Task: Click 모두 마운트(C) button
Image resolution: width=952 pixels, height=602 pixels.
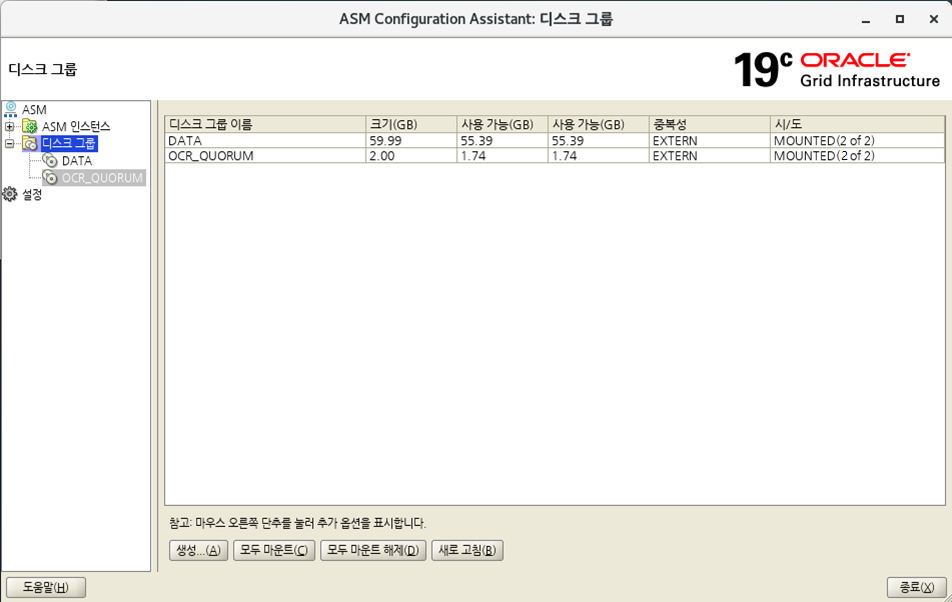Action: click(x=274, y=550)
